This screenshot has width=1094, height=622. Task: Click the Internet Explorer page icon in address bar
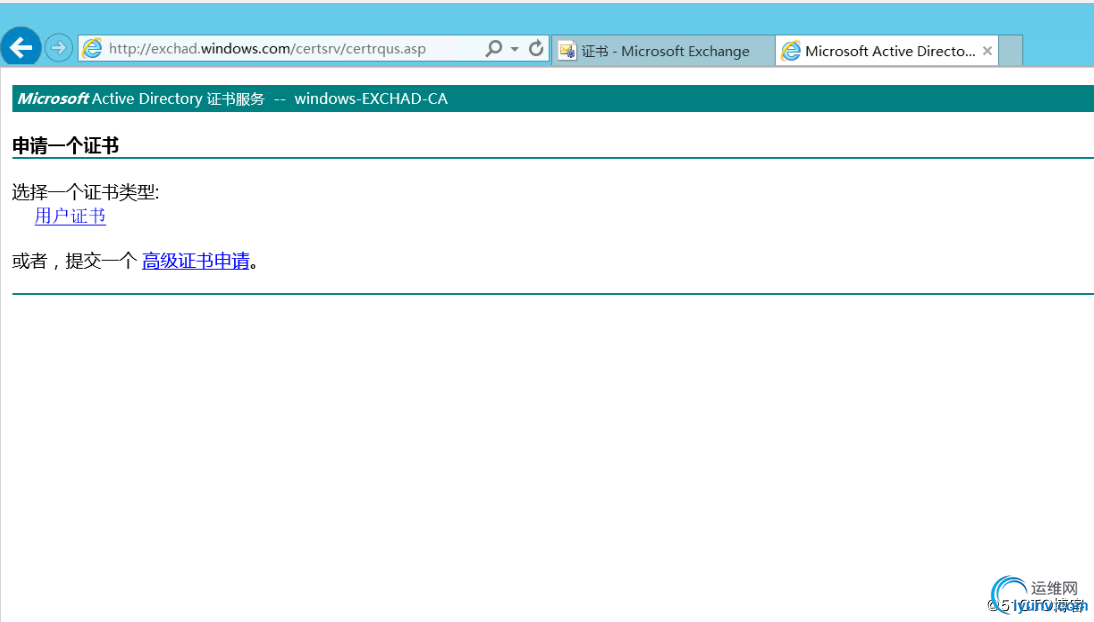point(92,48)
